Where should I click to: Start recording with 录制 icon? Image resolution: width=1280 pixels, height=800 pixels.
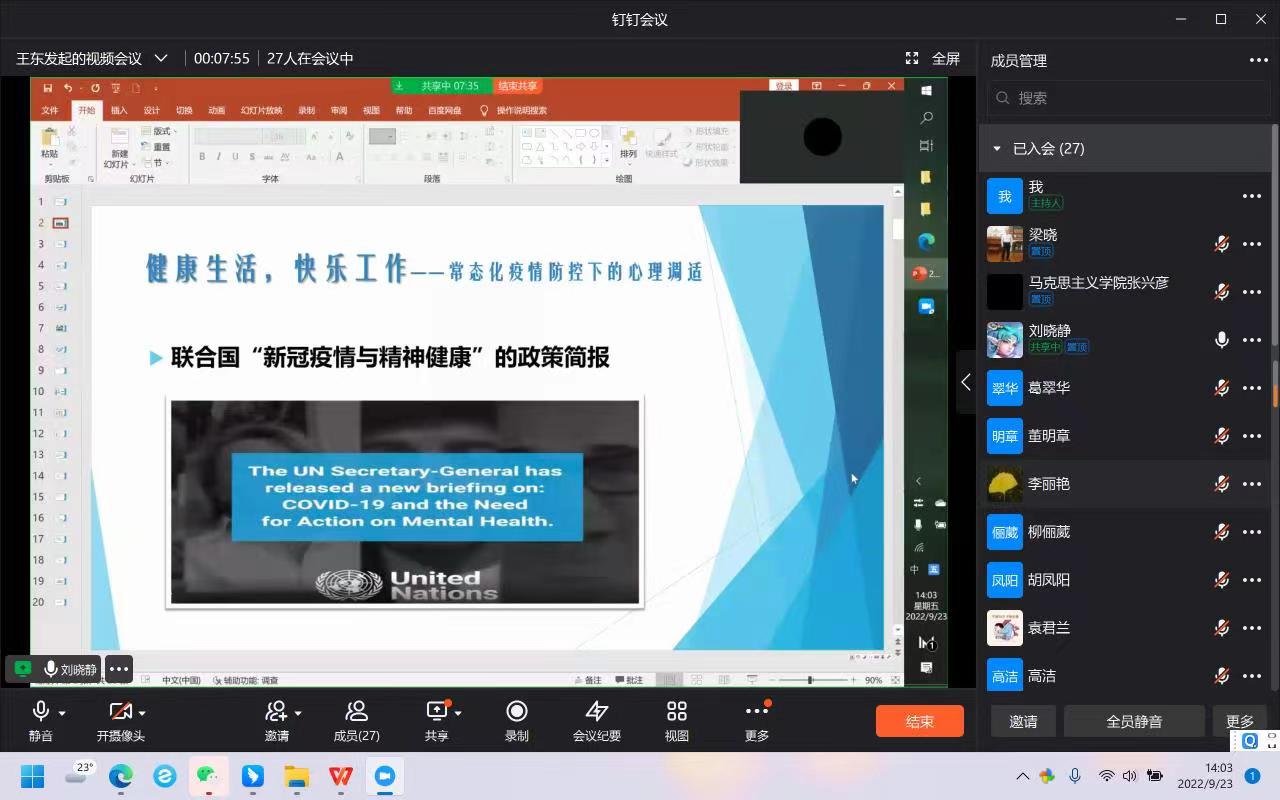[x=517, y=720]
